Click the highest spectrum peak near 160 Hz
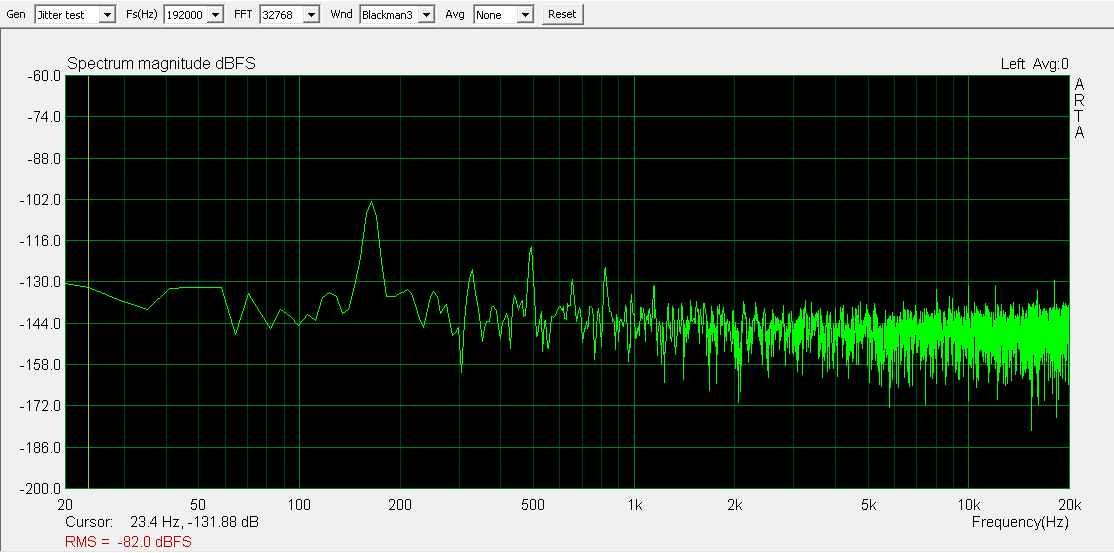The image size is (1114, 553). coord(371,203)
